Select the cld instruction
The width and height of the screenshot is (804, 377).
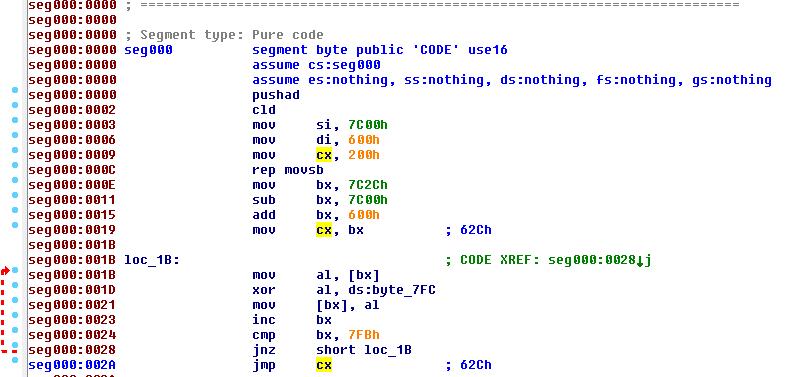264,110
